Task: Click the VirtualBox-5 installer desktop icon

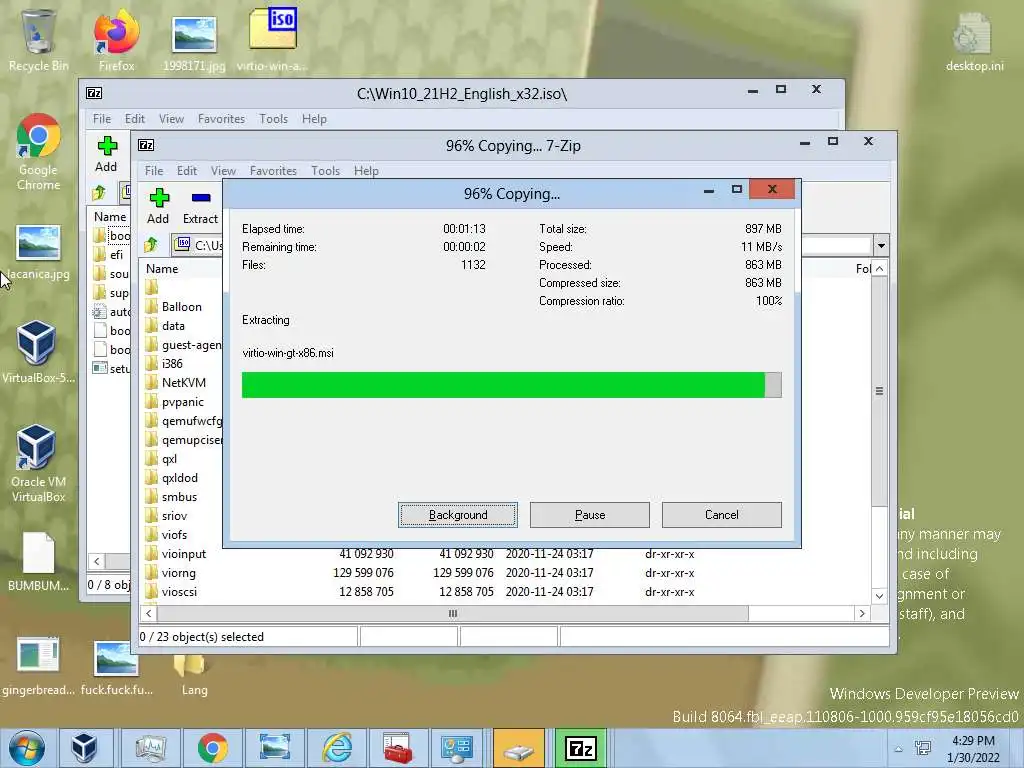Action: click(37, 351)
